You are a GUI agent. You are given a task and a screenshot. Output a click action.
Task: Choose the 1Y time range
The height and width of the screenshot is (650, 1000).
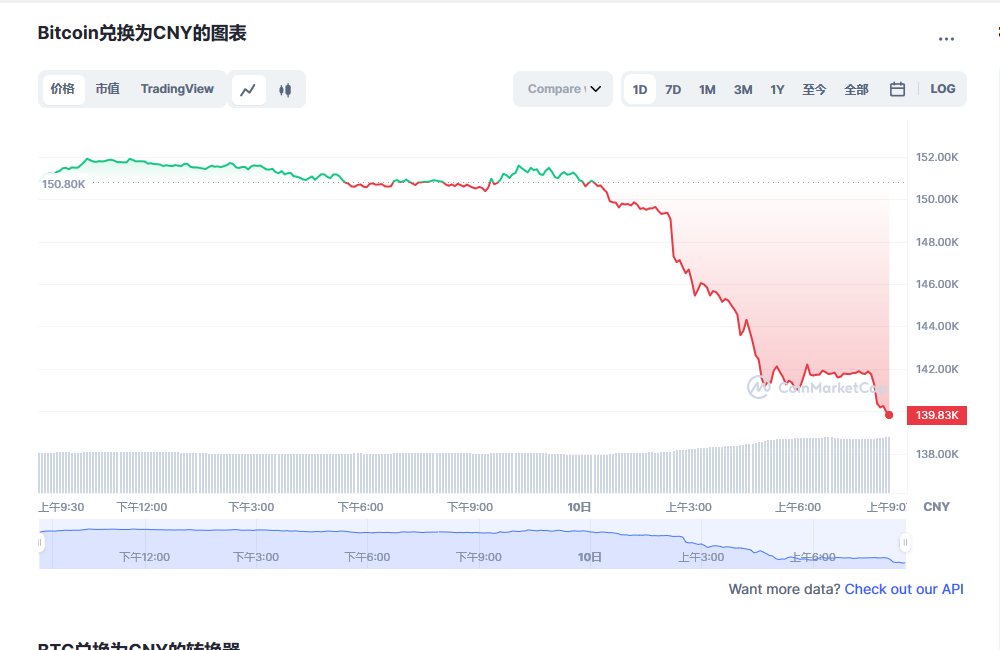click(777, 89)
